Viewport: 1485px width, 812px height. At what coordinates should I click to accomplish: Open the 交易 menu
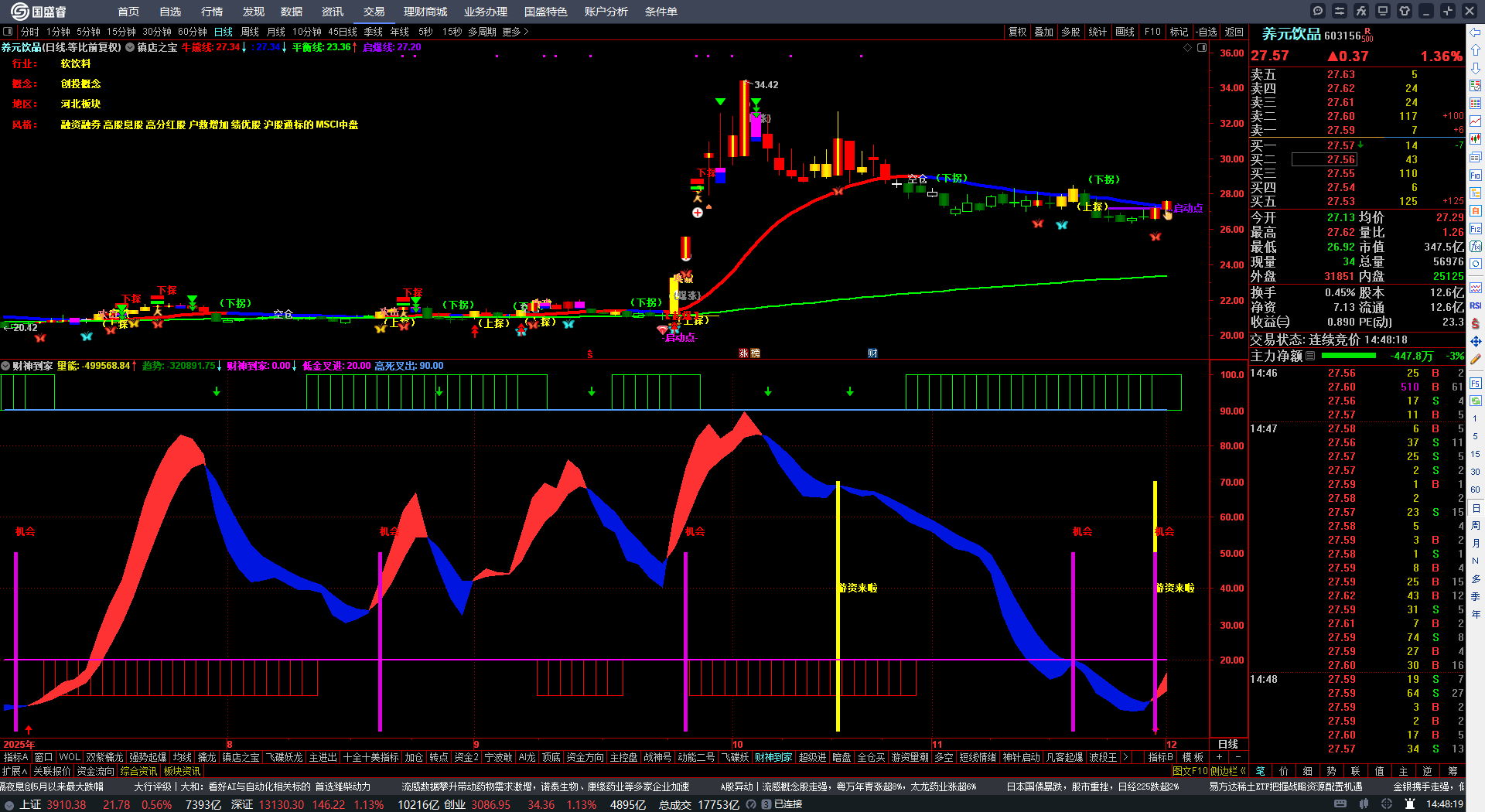[374, 12]
